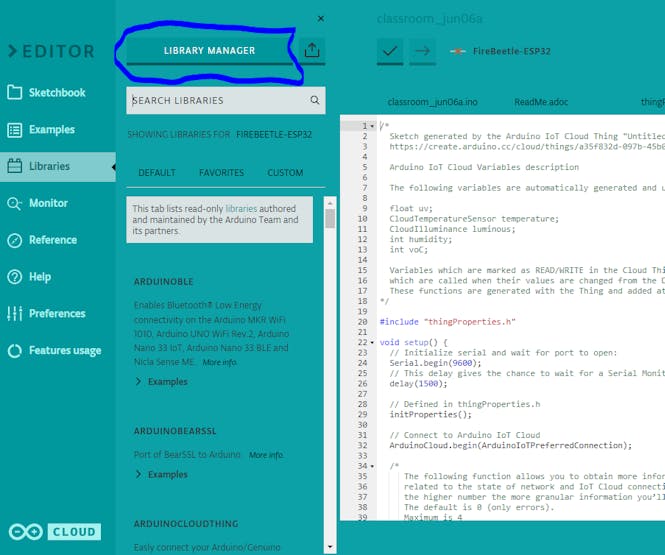Click the Upload arrow button

click(422, 51)
